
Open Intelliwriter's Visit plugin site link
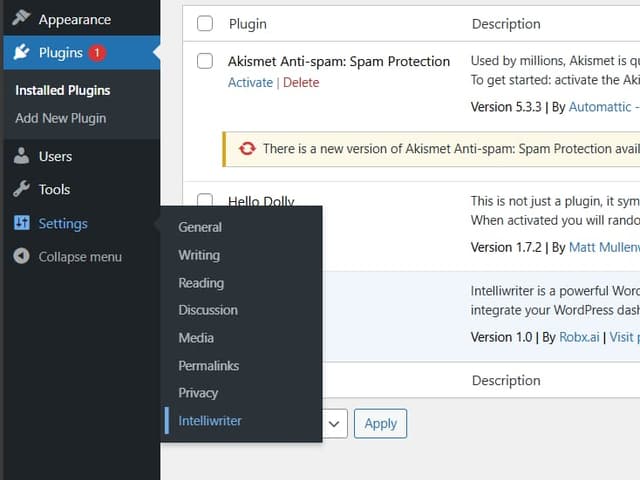(624, 337)
